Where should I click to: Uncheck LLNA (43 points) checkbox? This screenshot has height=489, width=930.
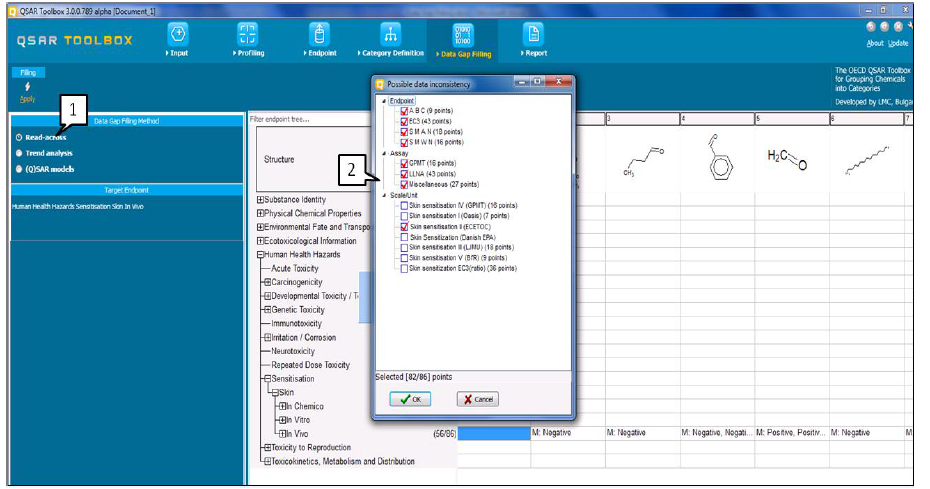click(x=405, y=174)
